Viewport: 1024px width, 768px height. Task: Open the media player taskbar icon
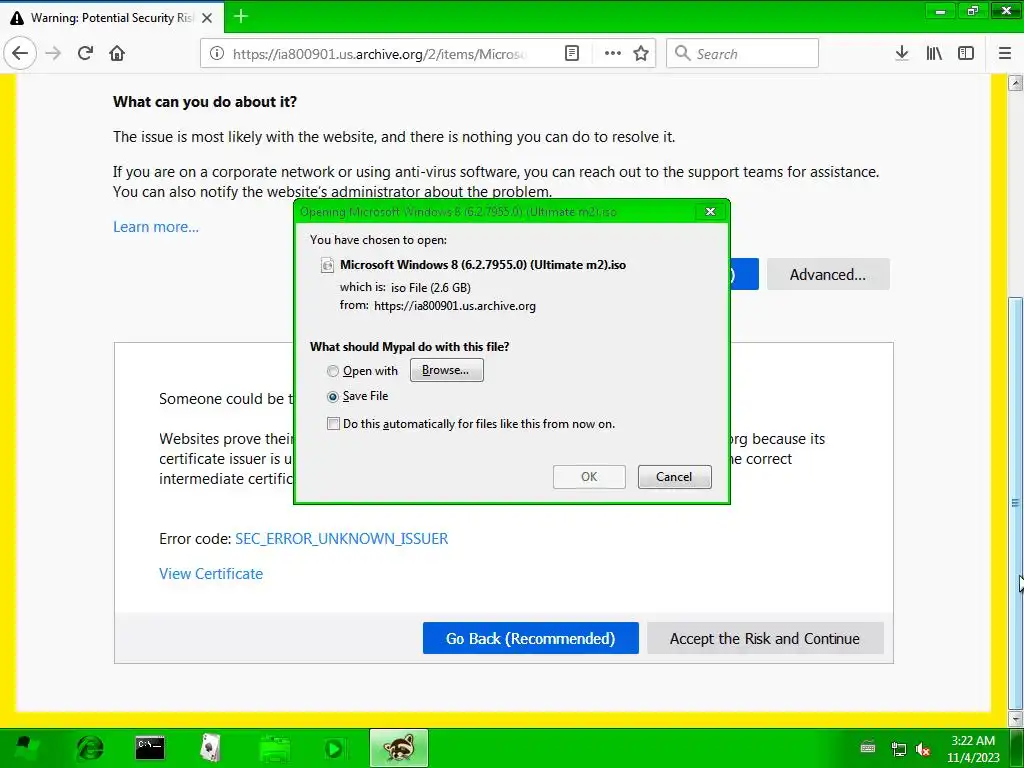[334, 748]
